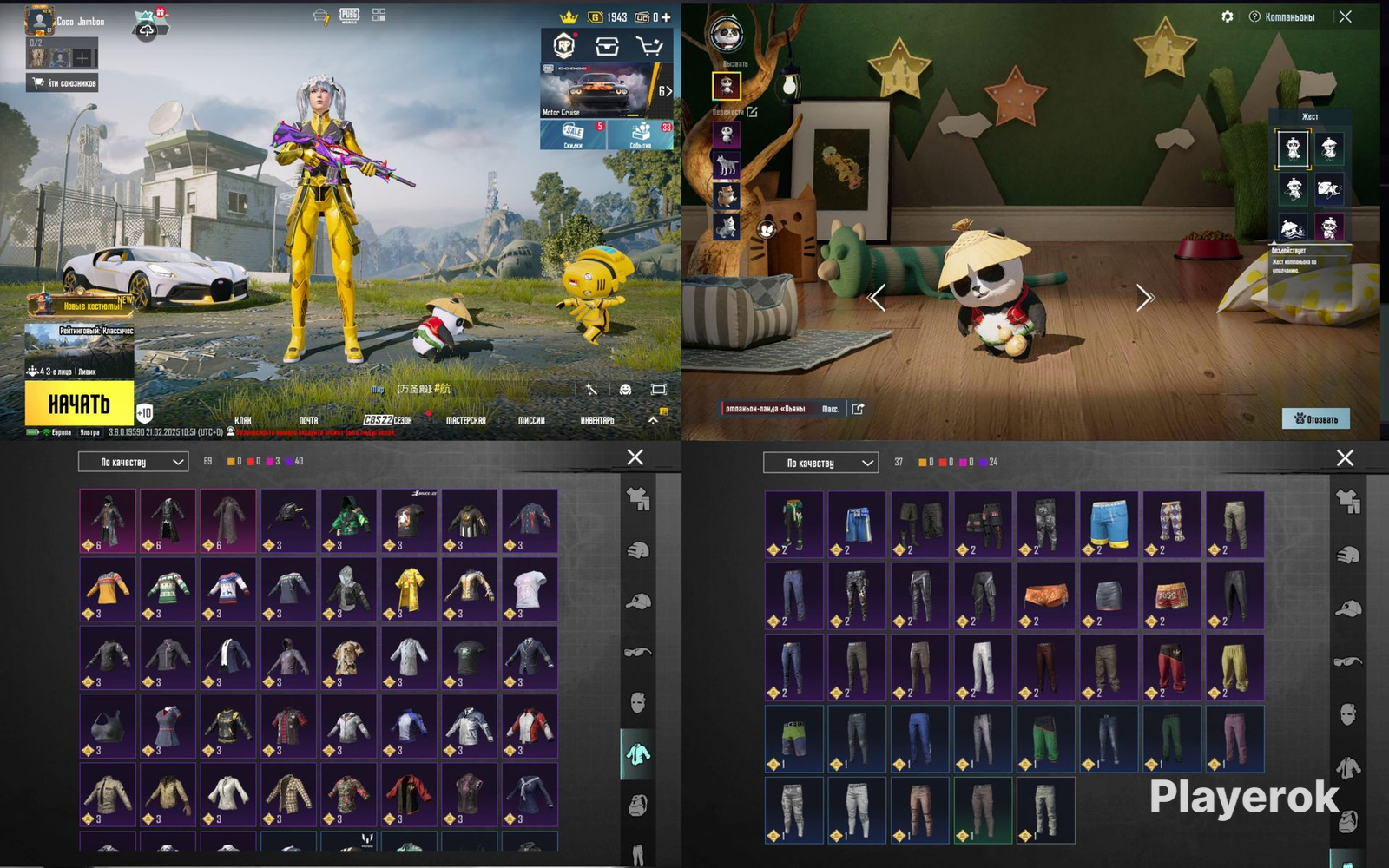1389x868 pixels.
Task: Select the highlighted first gesture in Жест panel
Action: tap(1293, 148)
